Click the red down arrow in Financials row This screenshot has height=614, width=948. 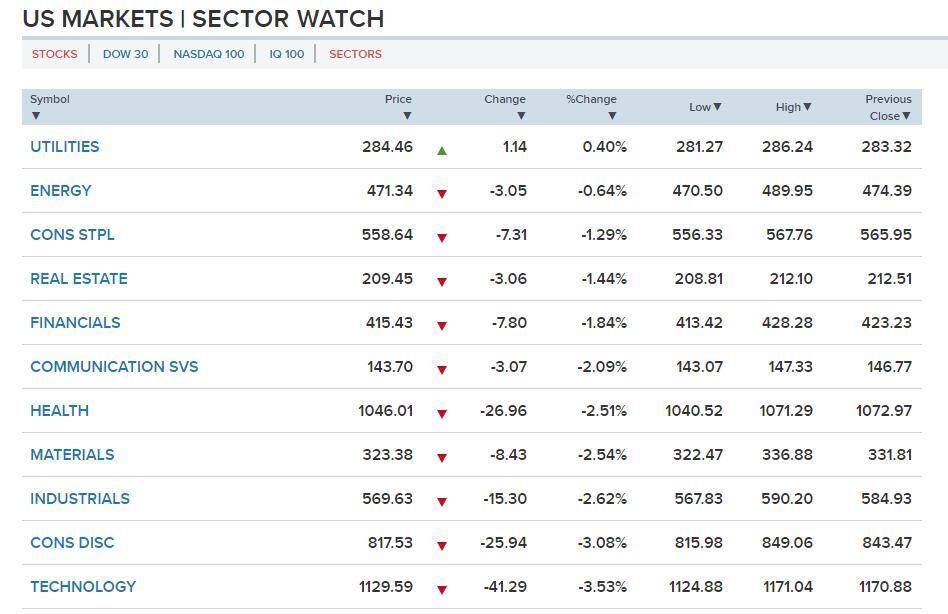[x=442, y=326]
